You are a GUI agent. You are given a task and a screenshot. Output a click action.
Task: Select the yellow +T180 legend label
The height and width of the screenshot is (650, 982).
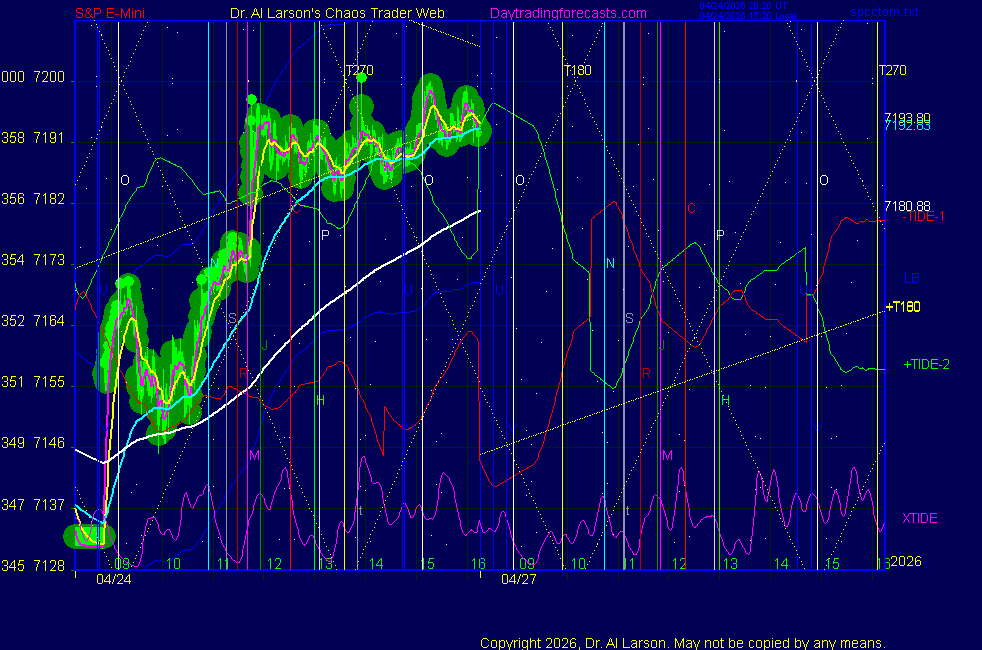[x=903, y=306]
